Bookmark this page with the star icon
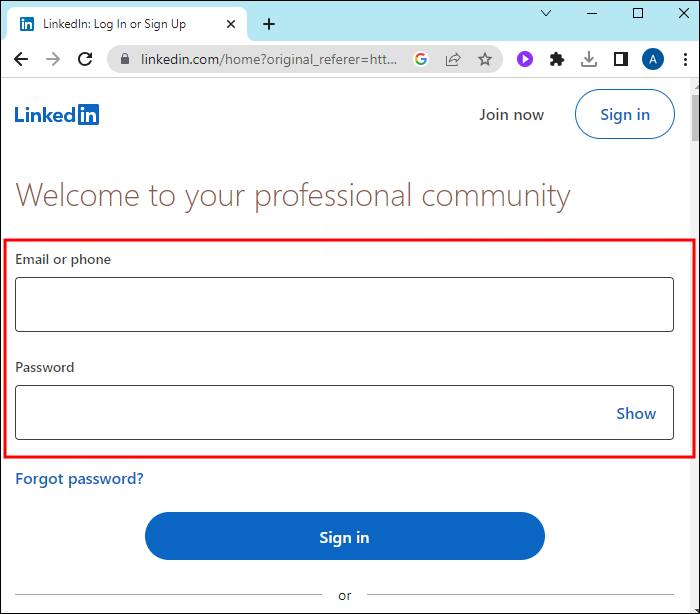This screenshot has width=700, height=614. pyautogui.click(x=485, y=59)
